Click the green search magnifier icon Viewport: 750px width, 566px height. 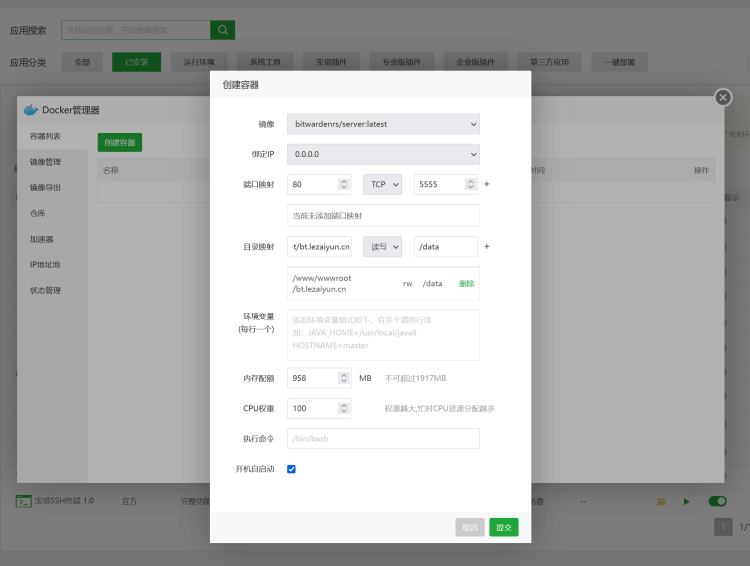coord(222,30)
